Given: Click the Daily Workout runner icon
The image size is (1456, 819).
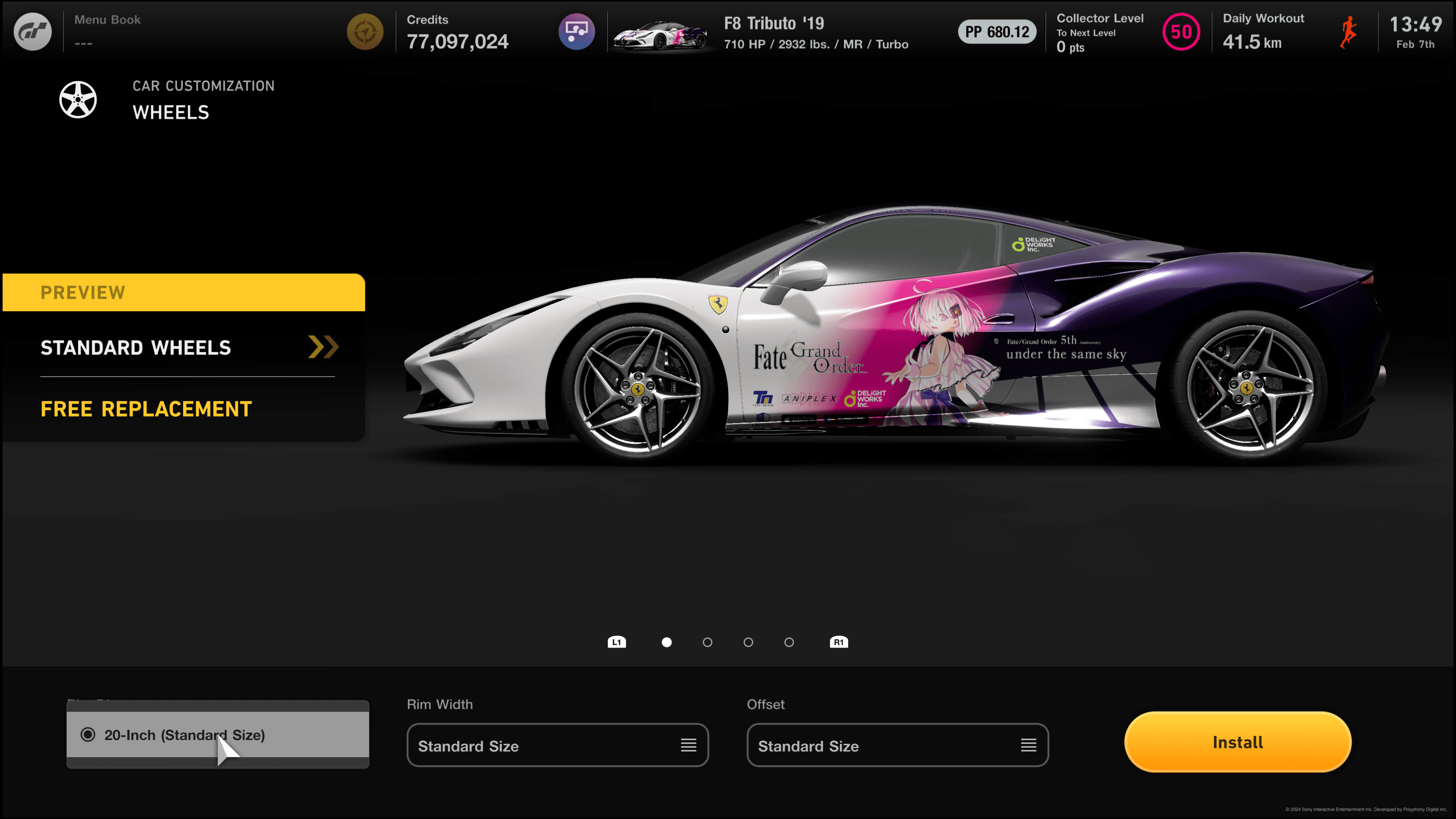Looking at the screenshot, I should pyautogui.click(x=1349, y=32).
